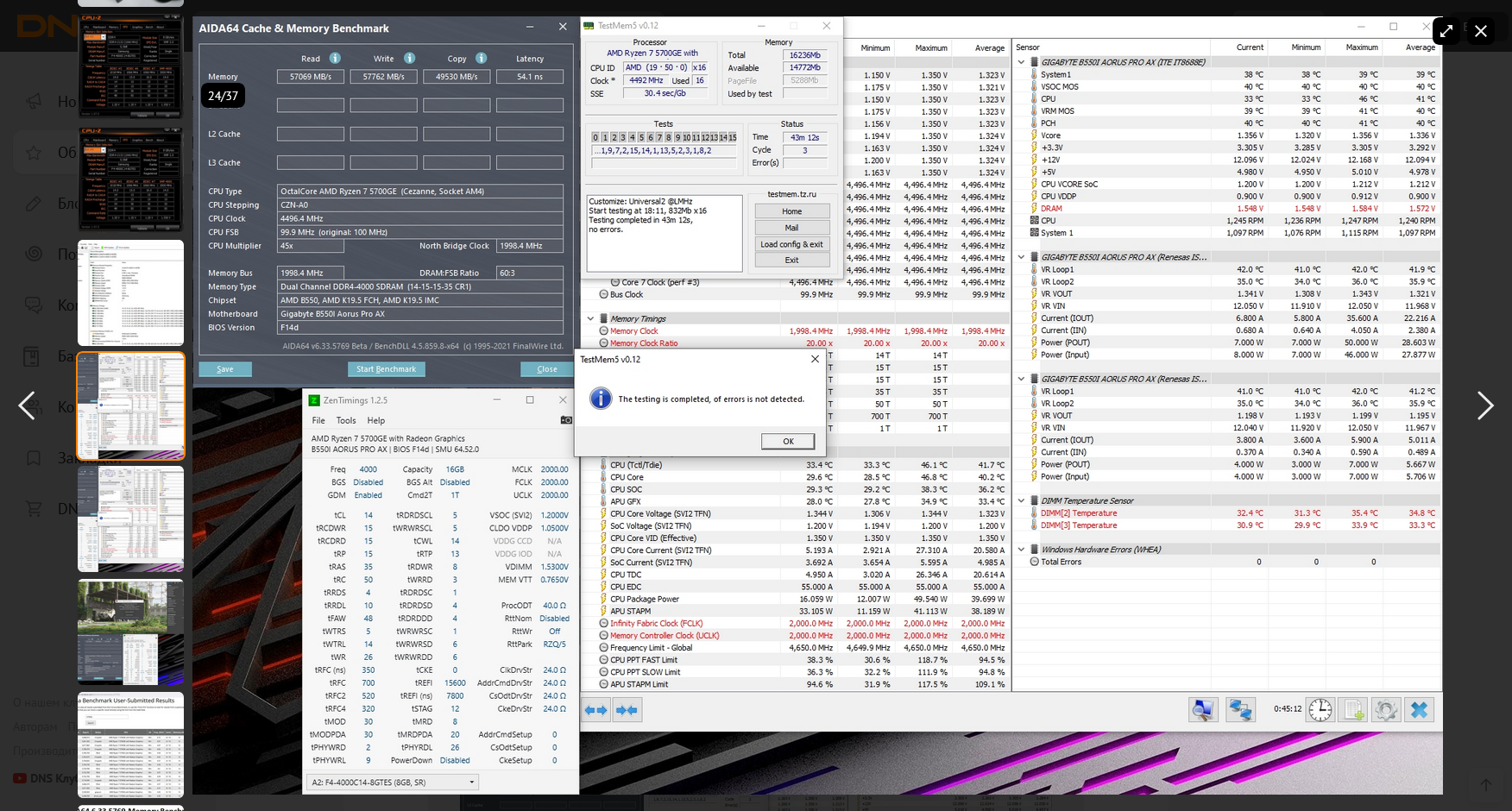This screenshot has height=811, width=1512.
Task: Expand the image viewer to fullscreen
Action: (x=1446, y=31)
